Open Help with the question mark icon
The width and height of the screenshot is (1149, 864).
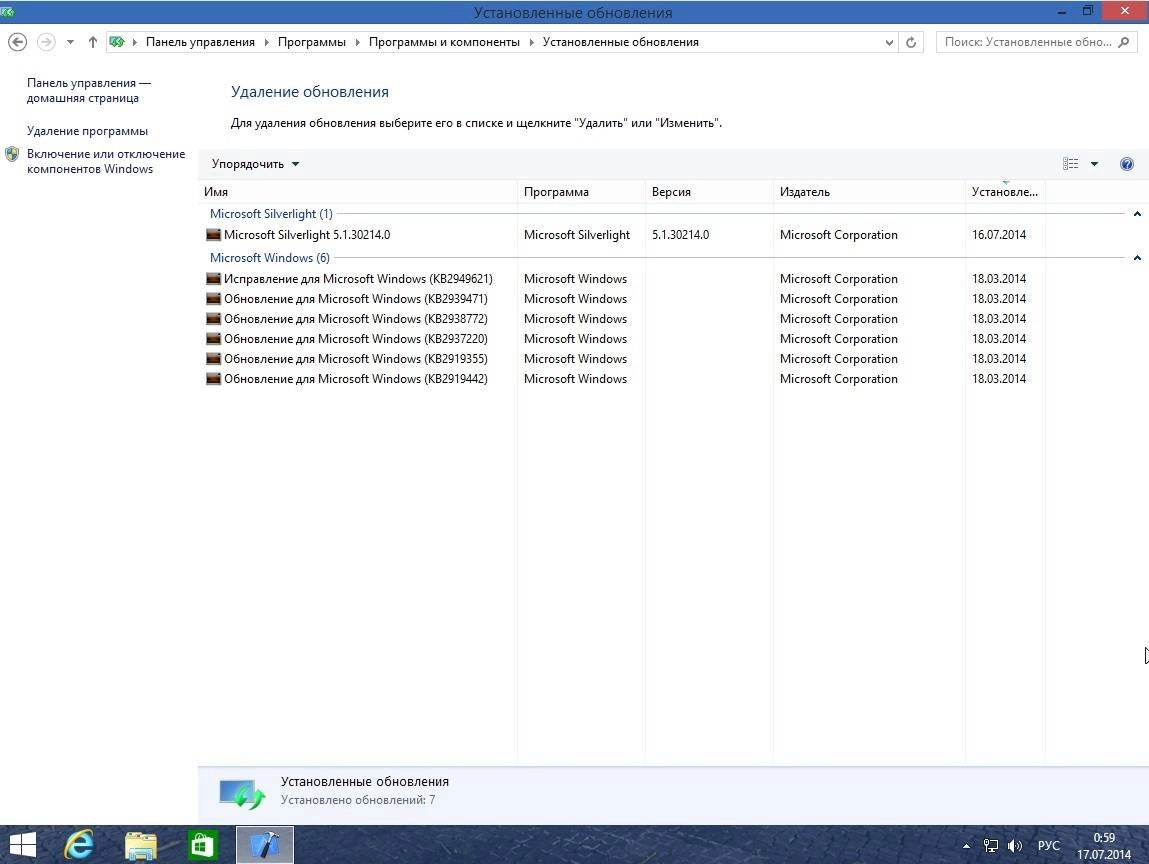1127,164
